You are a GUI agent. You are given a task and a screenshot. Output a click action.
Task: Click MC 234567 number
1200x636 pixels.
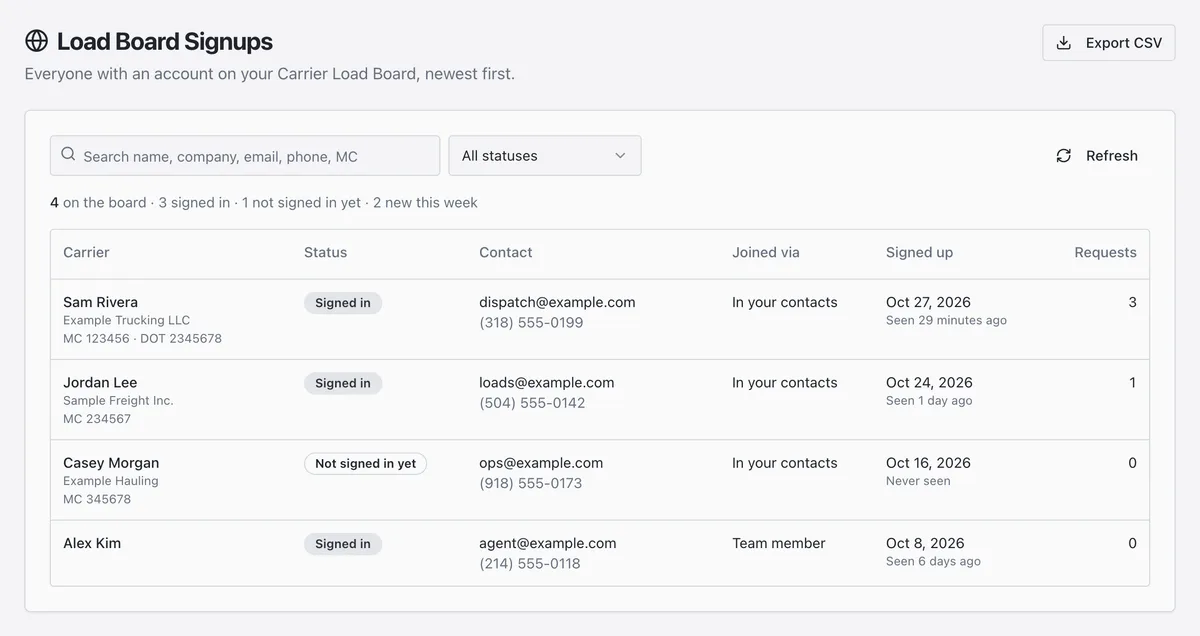(97, 419)
